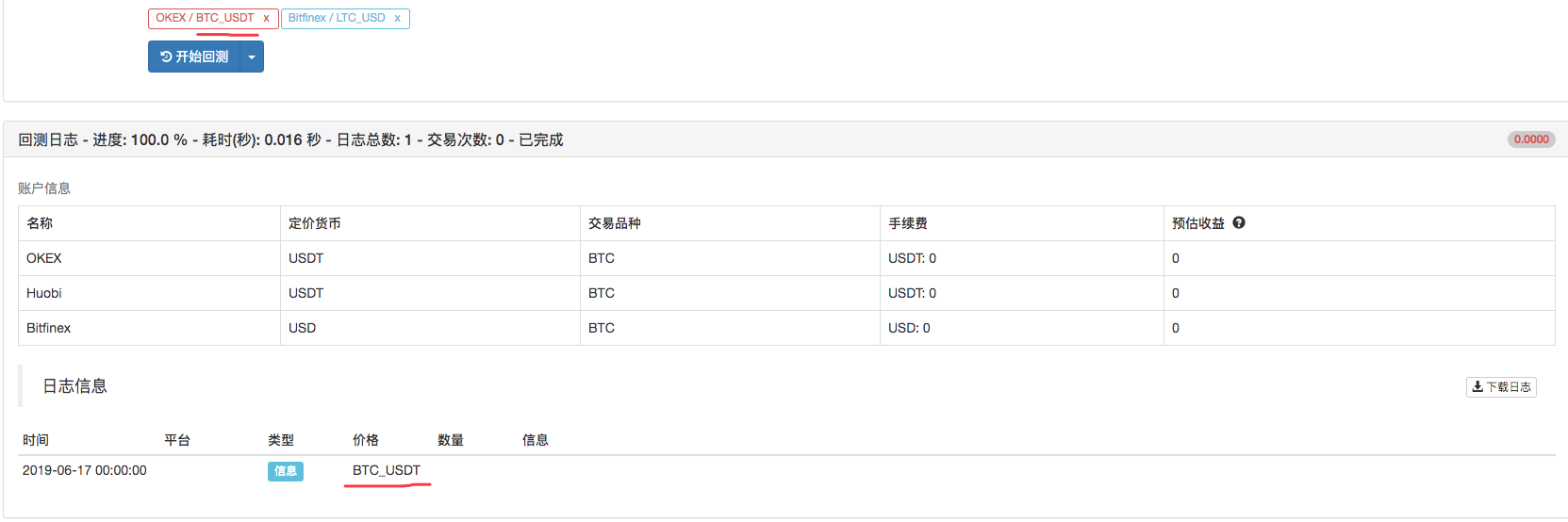Expand the caret dropdown beside 开始回测
The width and height of the screenshot is (1568, 522).
pos(252,57)
